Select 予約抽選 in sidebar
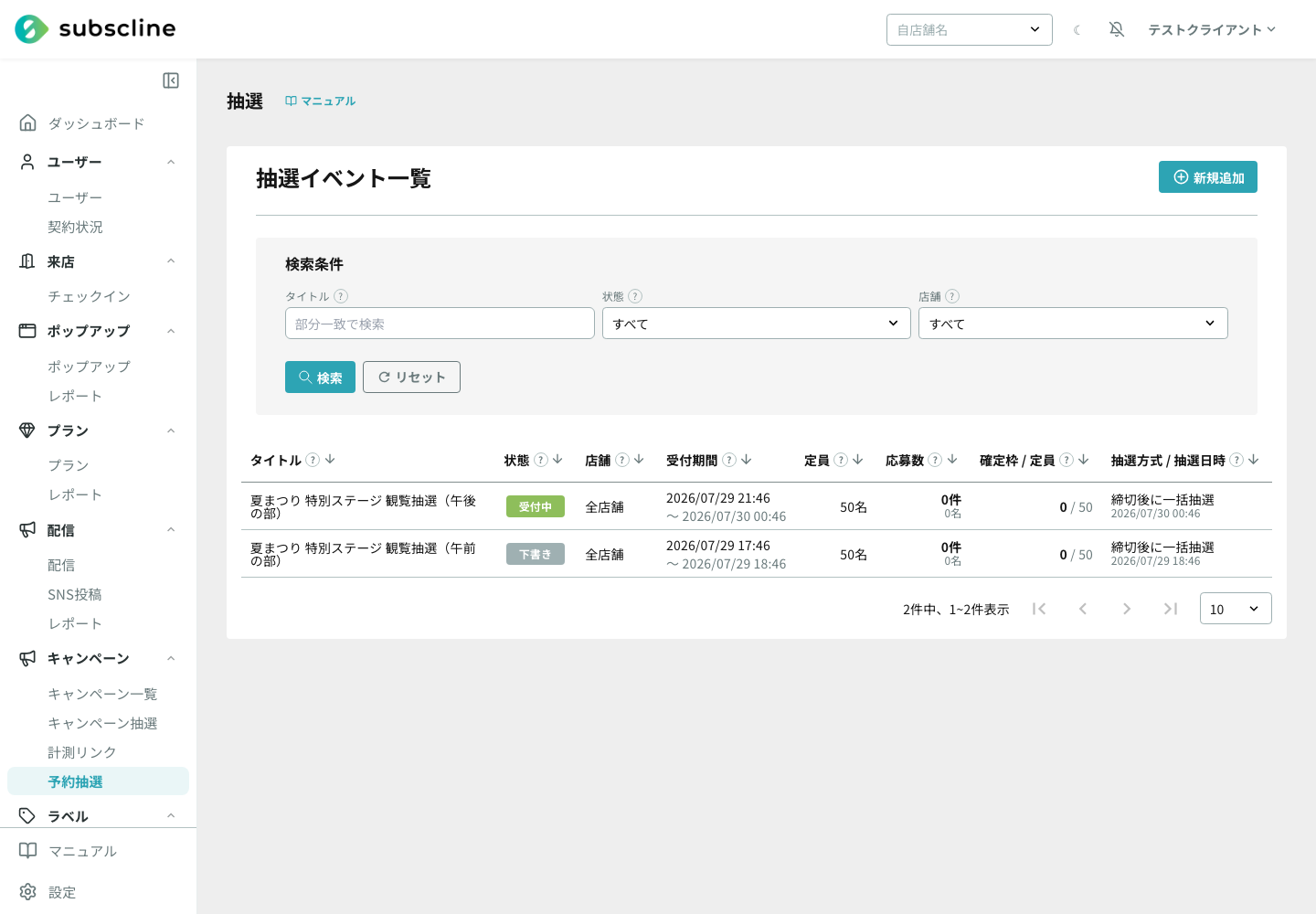Screen dimensions: 1316x914 [x=98, y=781]
